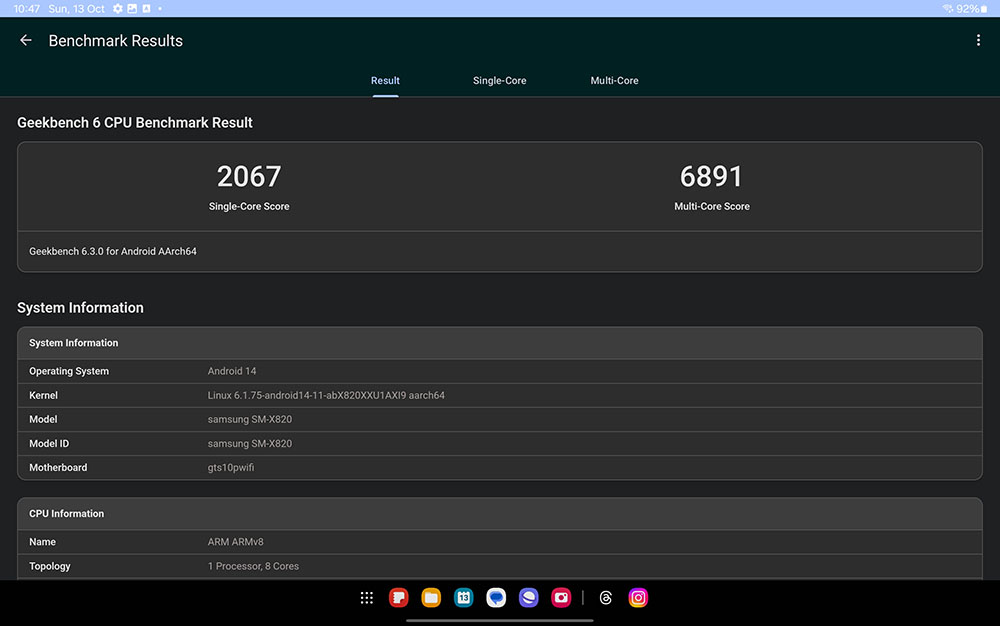
Task: Tap the multi-core score 6891
Action: (x=712, y=177)
